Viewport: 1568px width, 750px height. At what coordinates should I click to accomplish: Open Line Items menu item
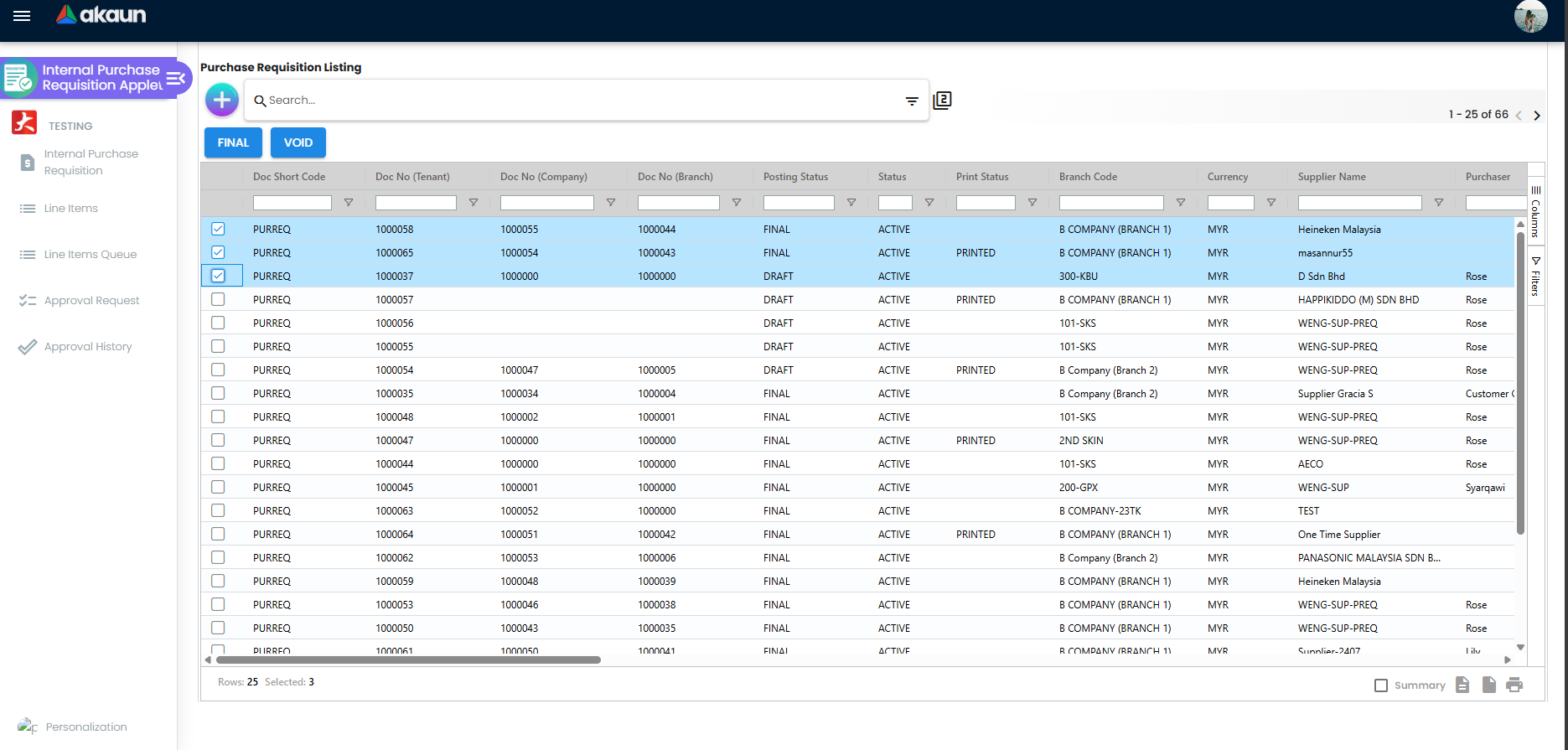70,208
